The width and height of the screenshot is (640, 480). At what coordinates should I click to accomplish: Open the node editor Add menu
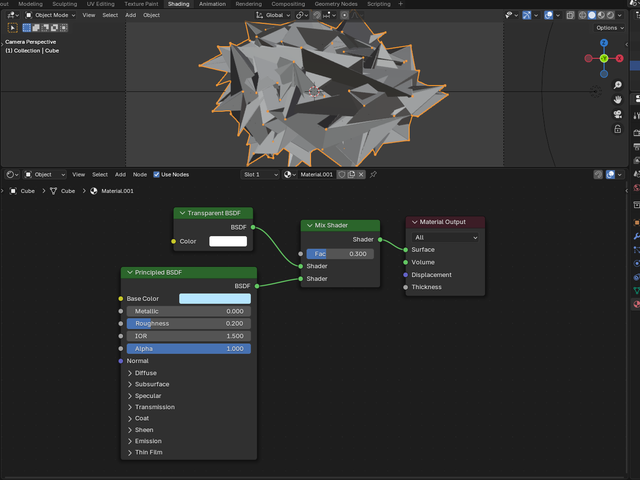click(x=120, y=175)
